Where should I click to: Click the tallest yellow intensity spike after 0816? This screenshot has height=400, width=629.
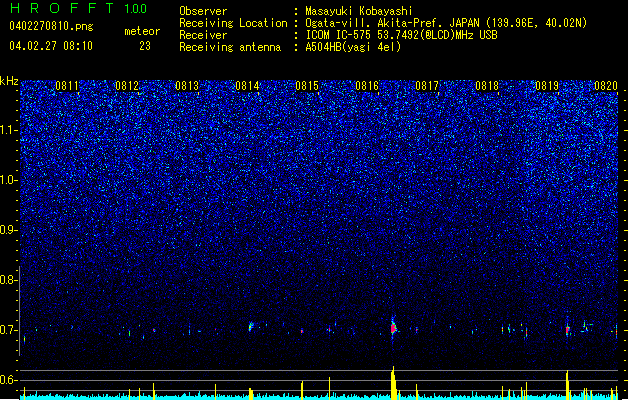pos(394,383)
